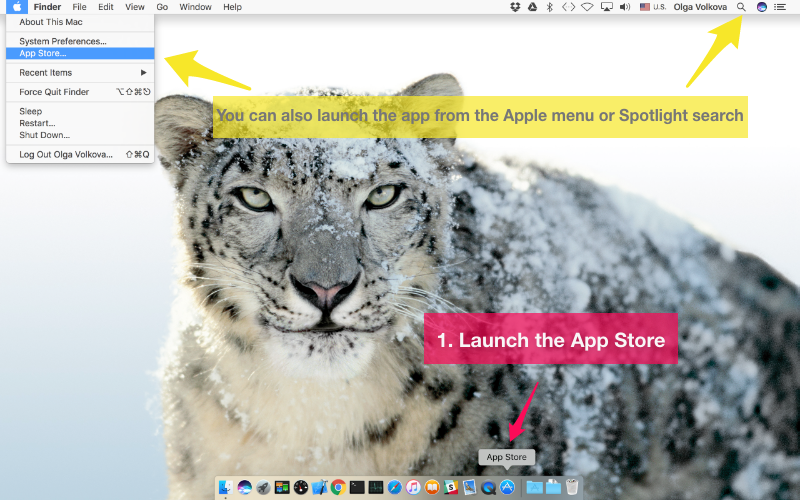This screenshot has width=800, height=500.
Task: Open the AirPlay display menu
Action: [607, 7]
